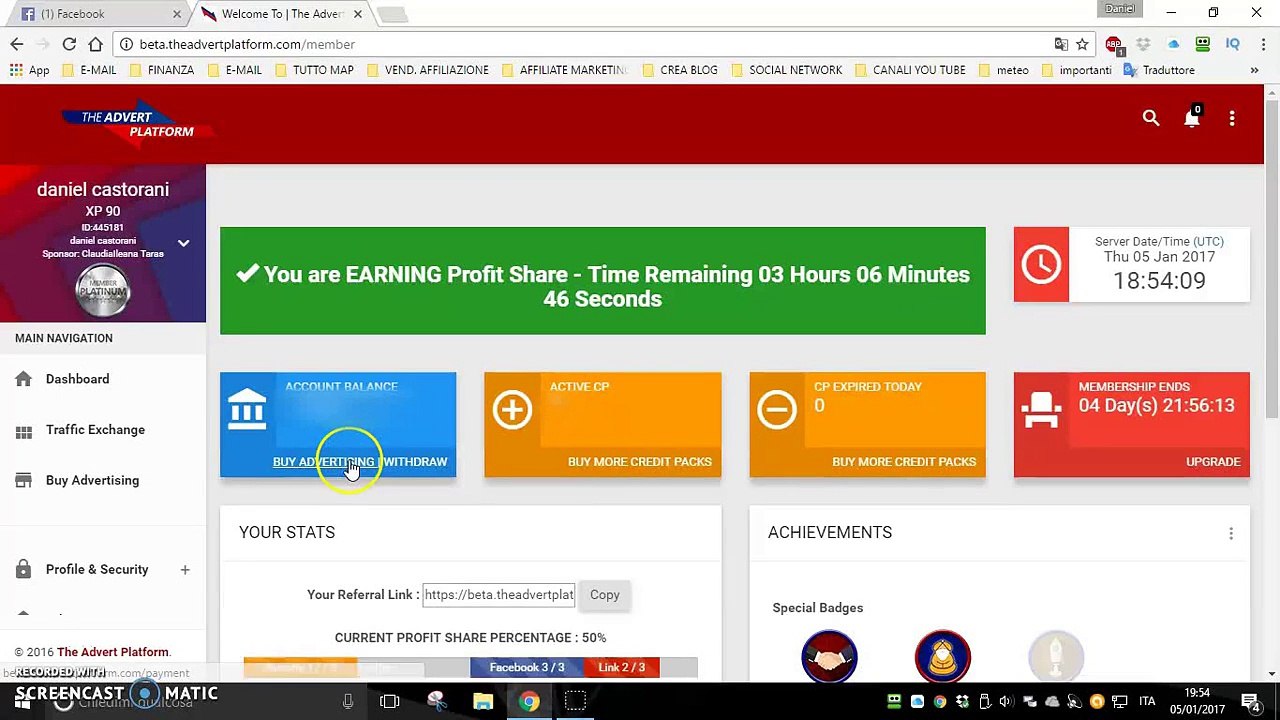Click the Buy Advertising store icon

[23, 481]
